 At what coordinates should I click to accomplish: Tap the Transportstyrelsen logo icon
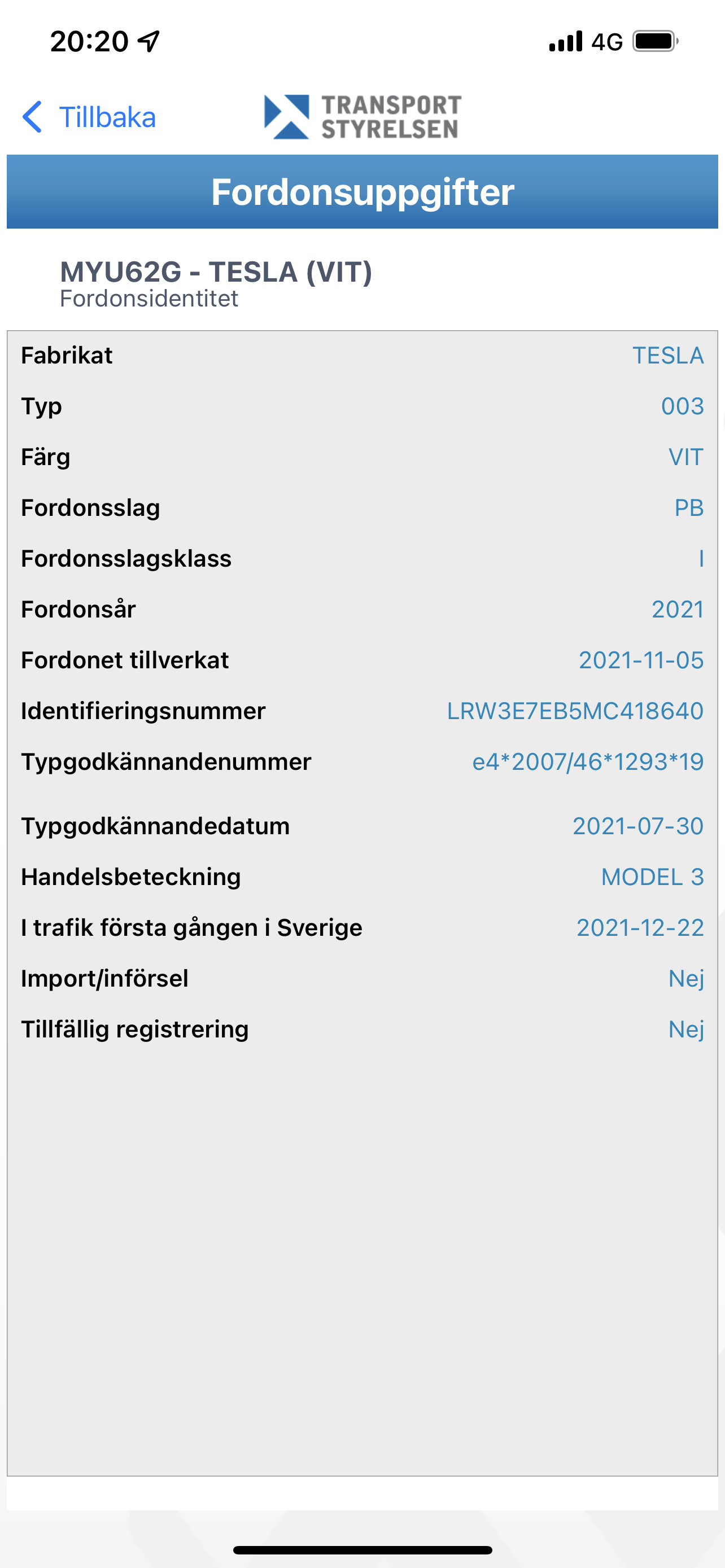pyautogui.click(x=287, y=117)
